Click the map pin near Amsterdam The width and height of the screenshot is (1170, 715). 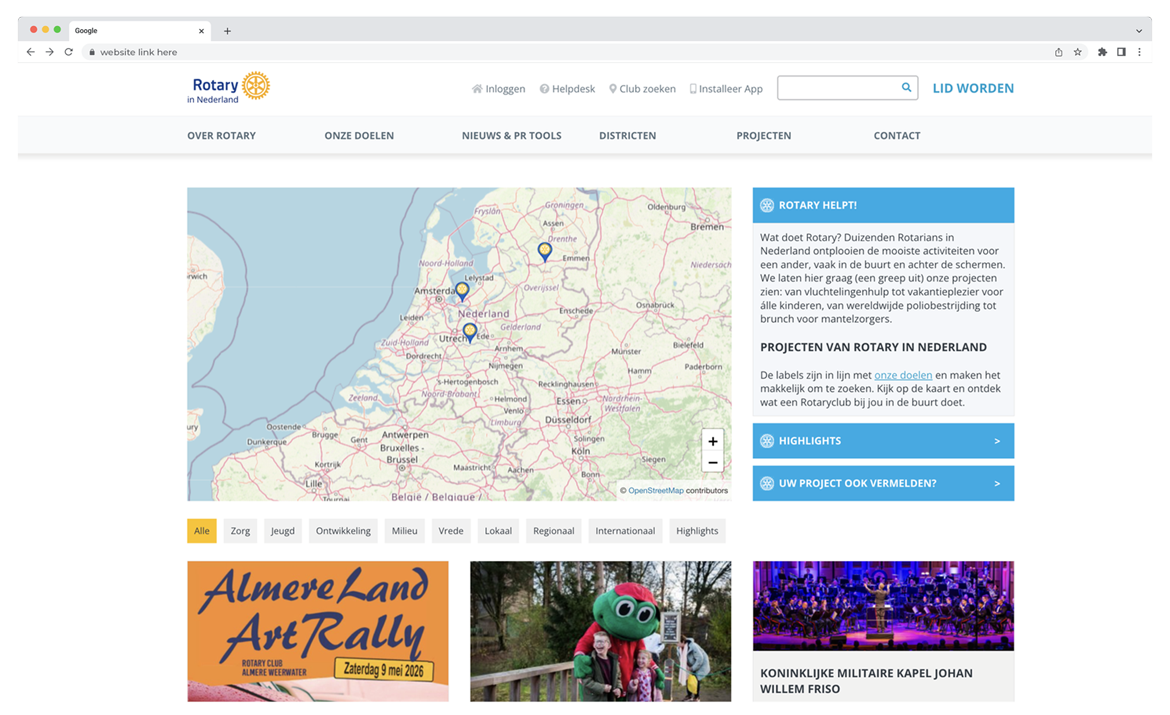[462, 290]
